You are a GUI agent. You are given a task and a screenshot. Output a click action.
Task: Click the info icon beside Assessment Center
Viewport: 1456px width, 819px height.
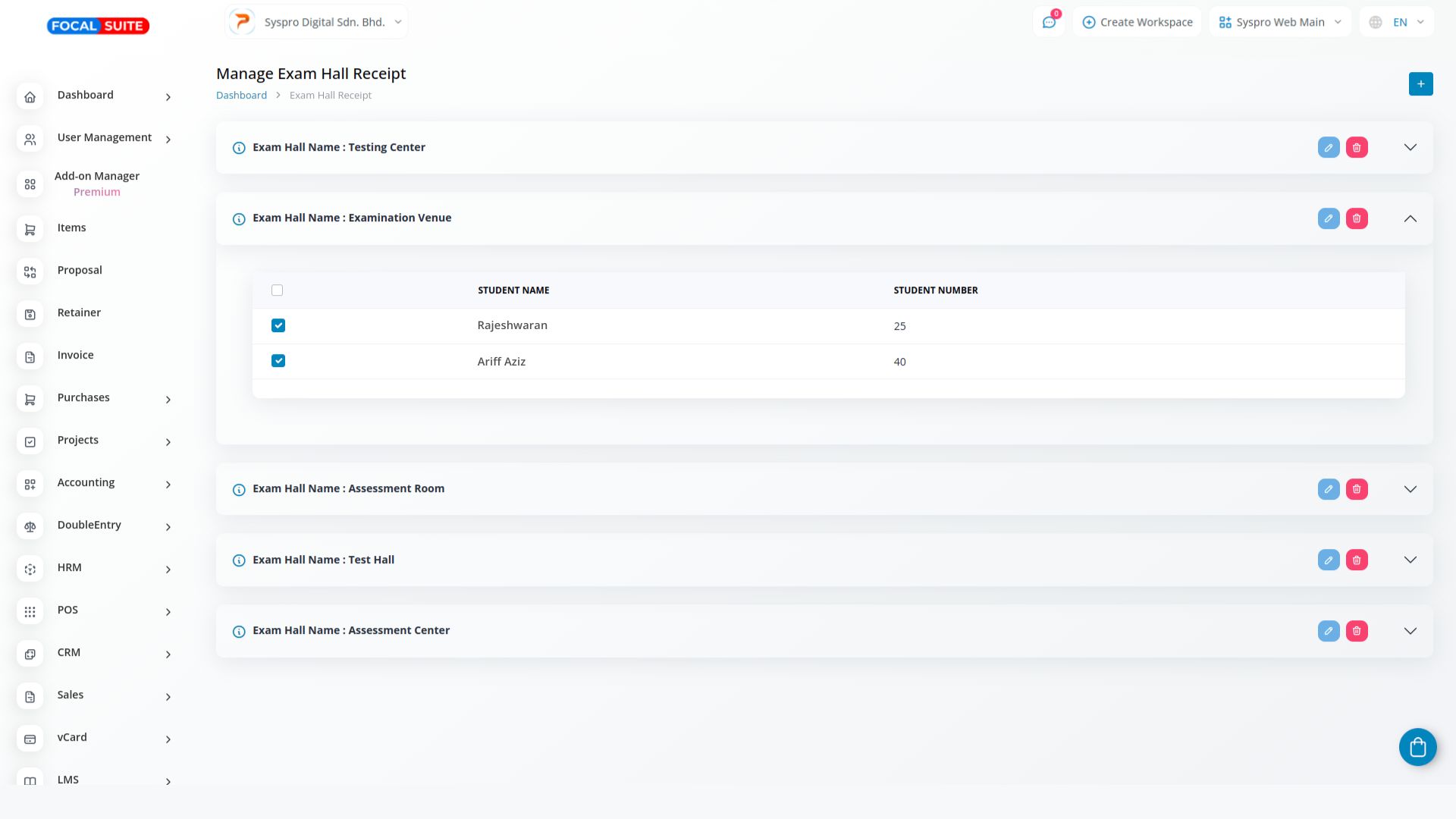click(239, 632)
